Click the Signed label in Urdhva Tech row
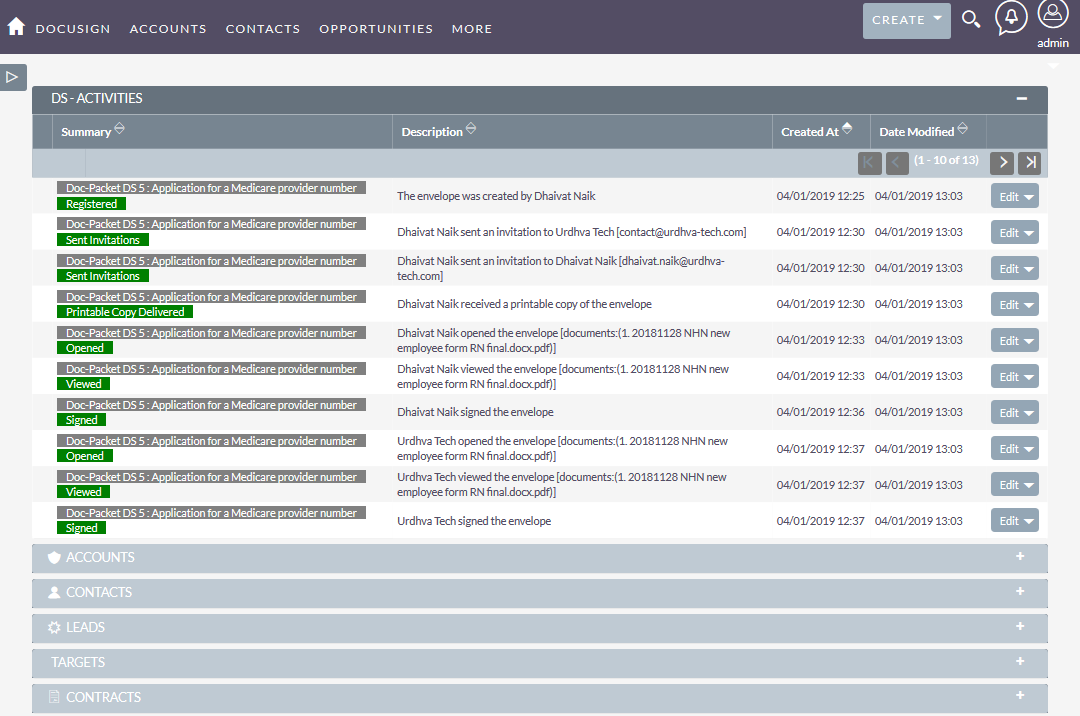 (x=81, y=528)
